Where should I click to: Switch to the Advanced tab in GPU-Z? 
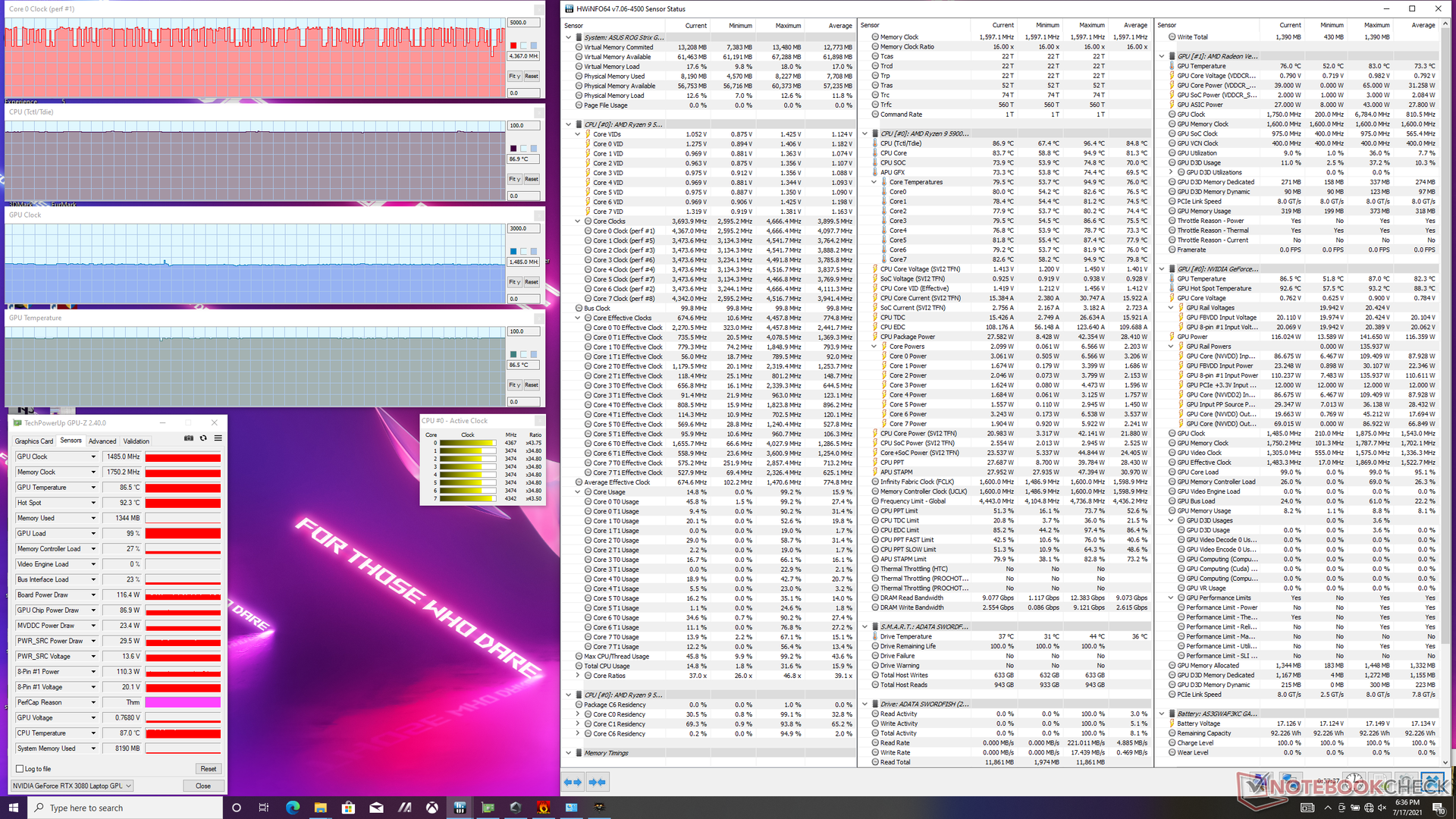point(102,441)
